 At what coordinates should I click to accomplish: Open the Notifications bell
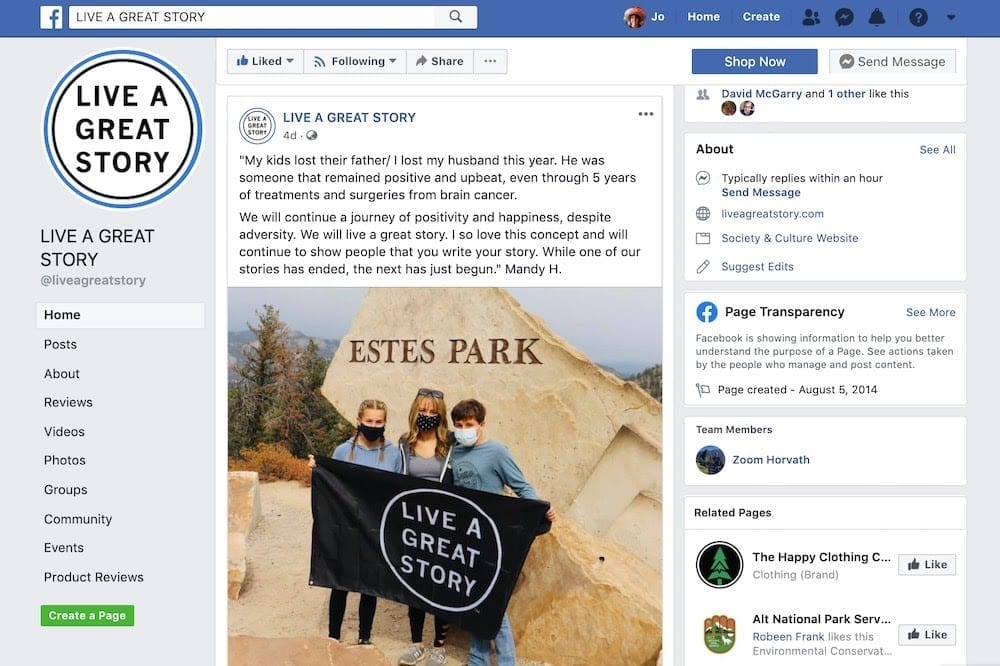[x=878, y=17]
